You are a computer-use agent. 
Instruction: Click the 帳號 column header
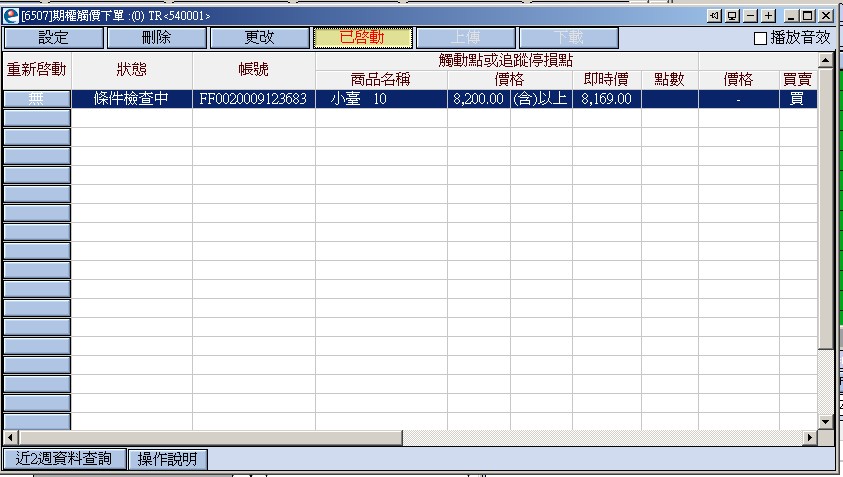(x=253, y=70)
